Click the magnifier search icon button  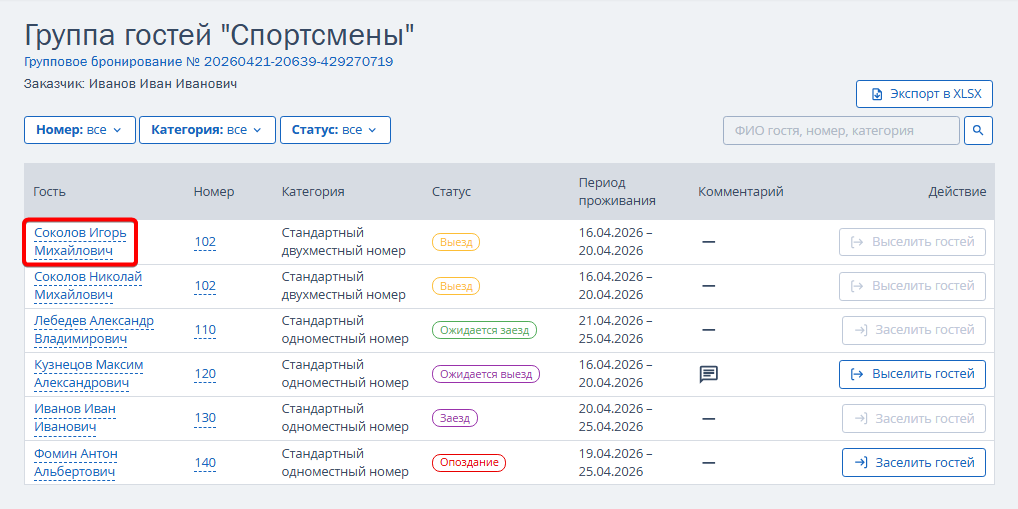tap(978, 130)
